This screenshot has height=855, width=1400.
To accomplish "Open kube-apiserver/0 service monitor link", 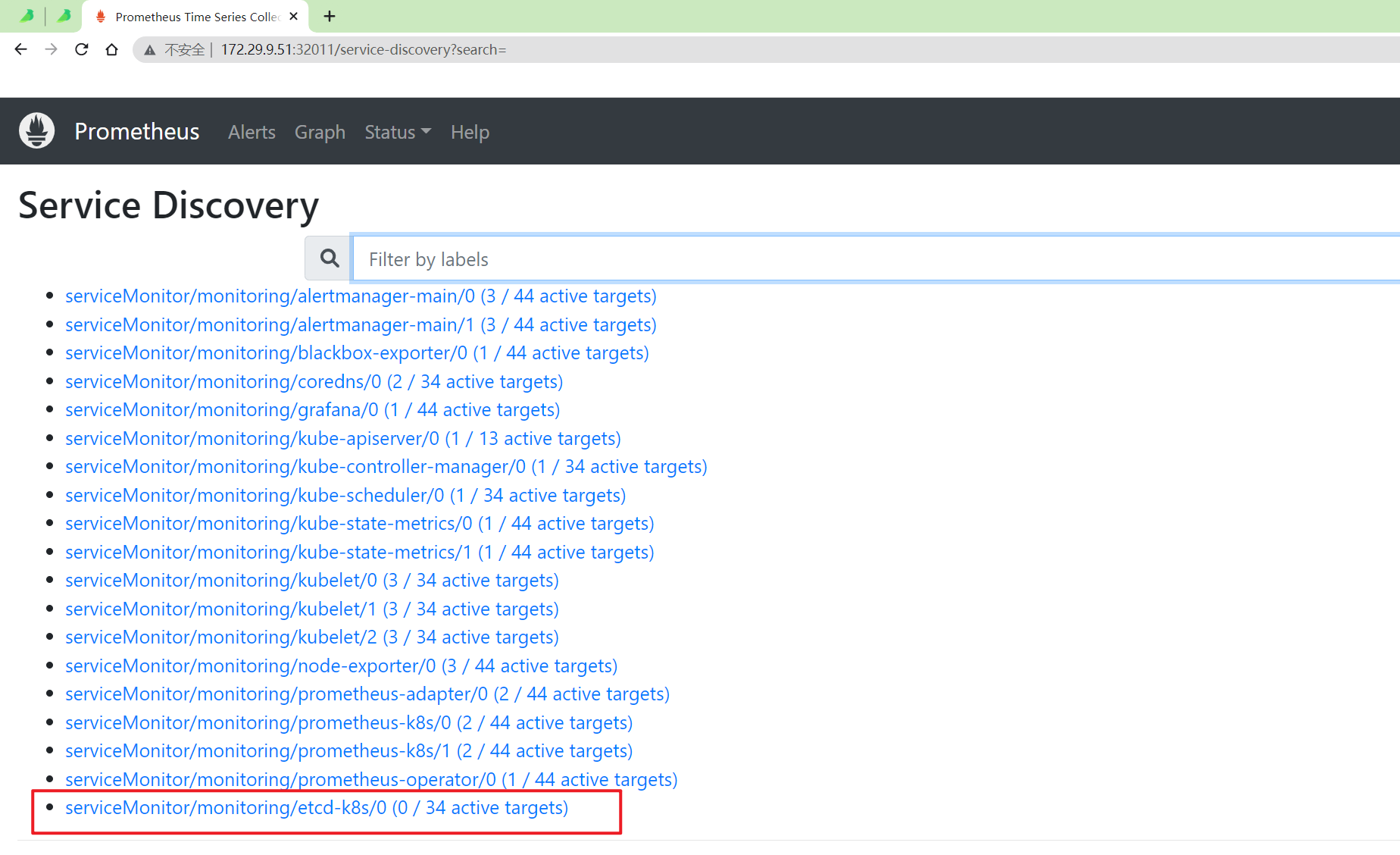I will (342, 438).
